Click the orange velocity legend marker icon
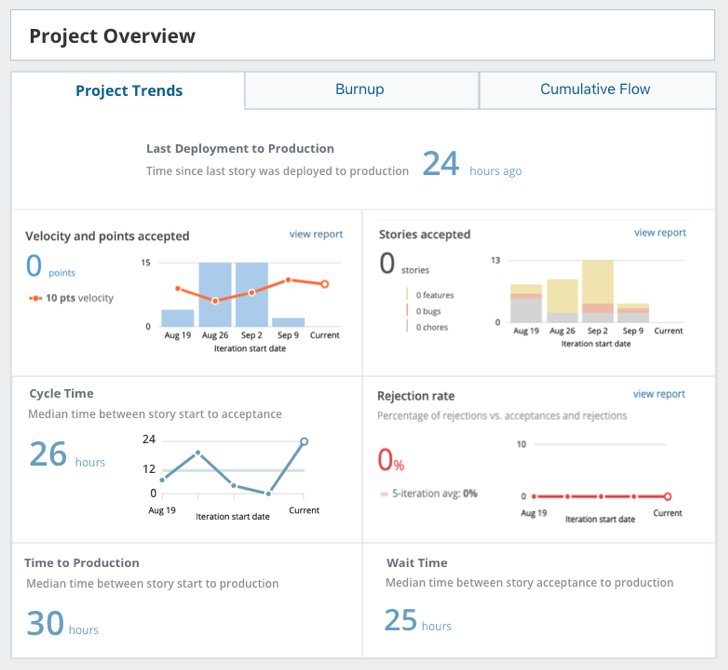The width and height of the screenshot is (728, 670). [35, 298]
